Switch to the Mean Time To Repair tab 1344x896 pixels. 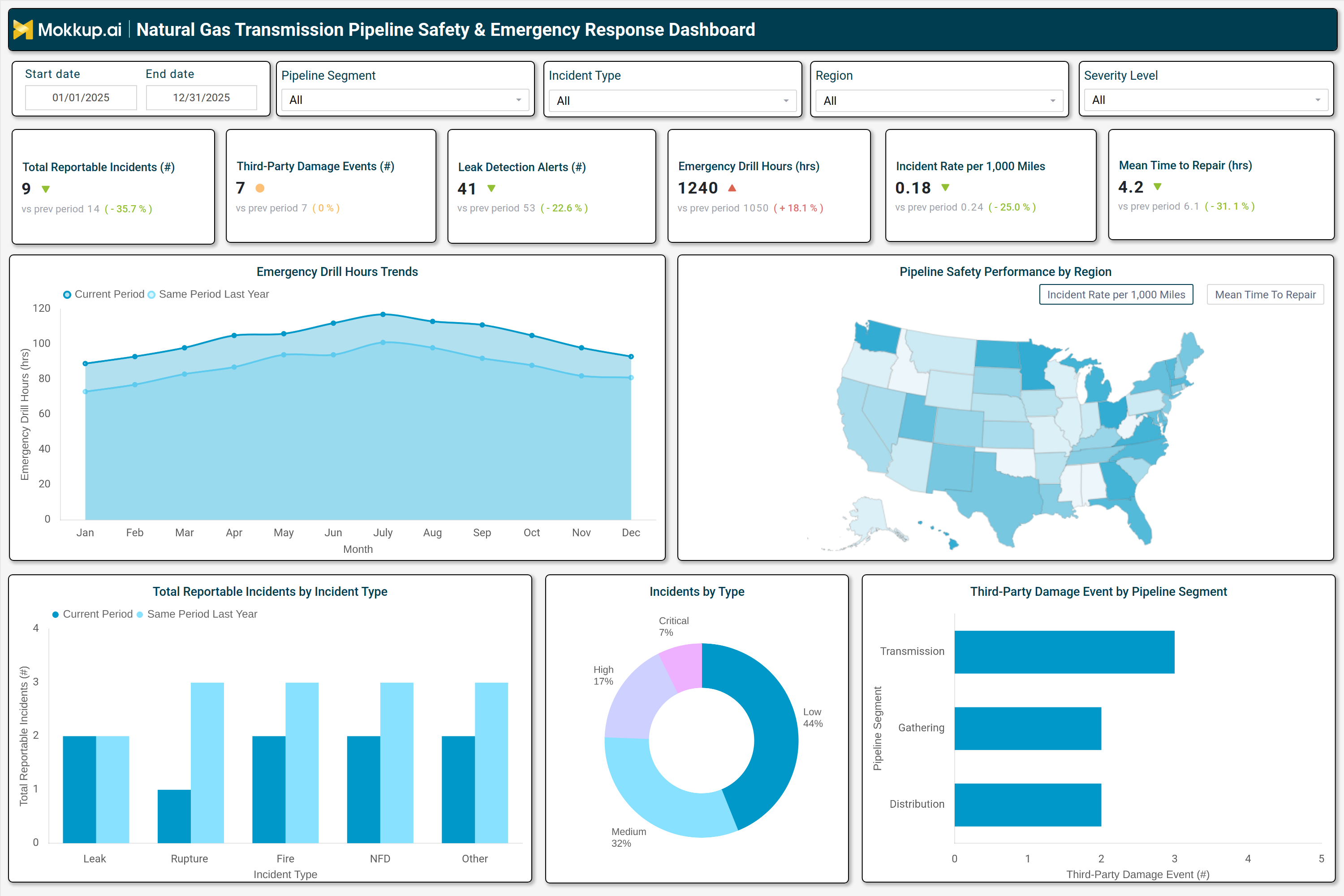click(1265, 295)
